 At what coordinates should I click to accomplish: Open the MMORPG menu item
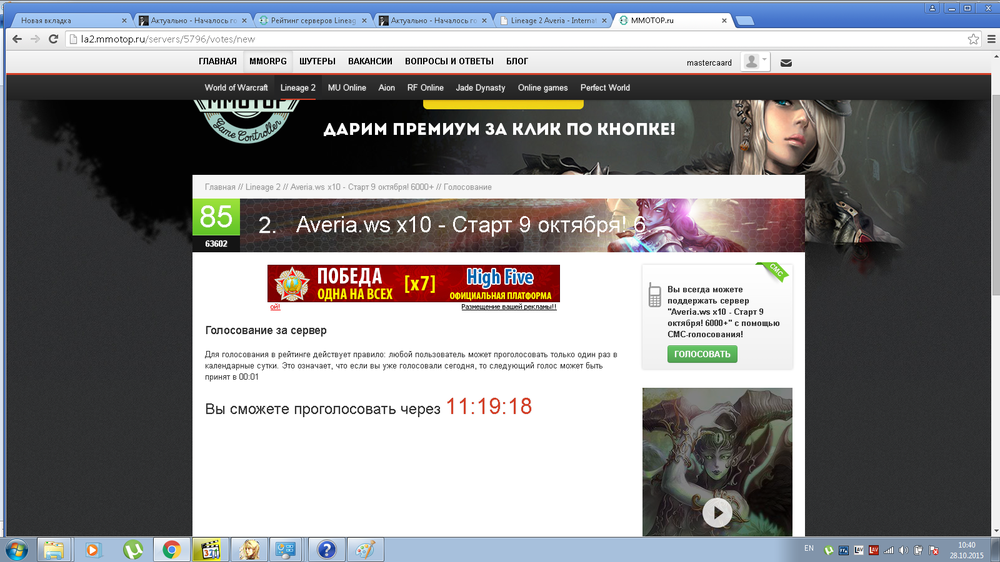tap(268, 61)
